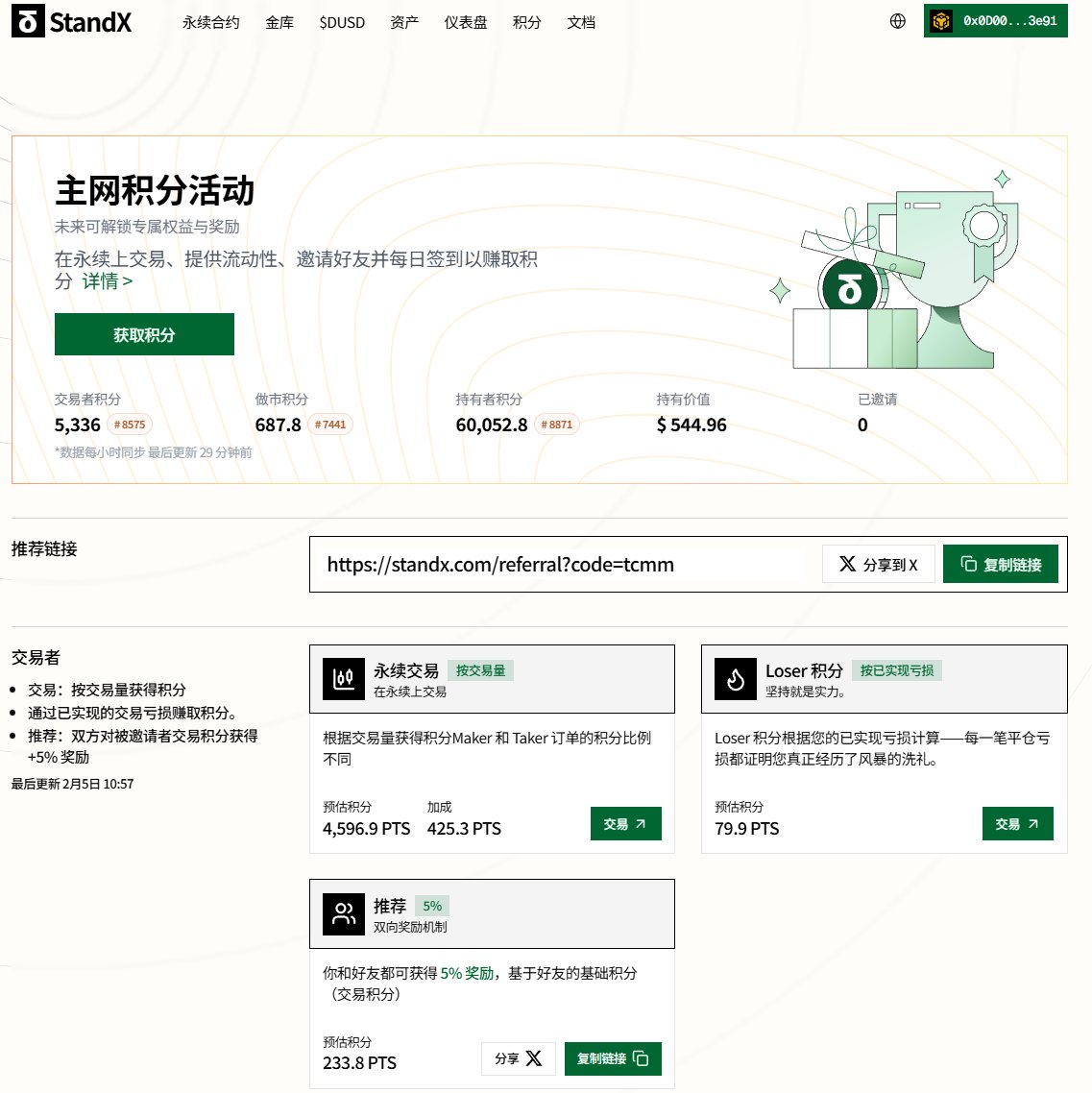Viewport: 1092px width, 1093px height.
Task: Click the 按交易量 tag
Action: click(x=480, y=670)
